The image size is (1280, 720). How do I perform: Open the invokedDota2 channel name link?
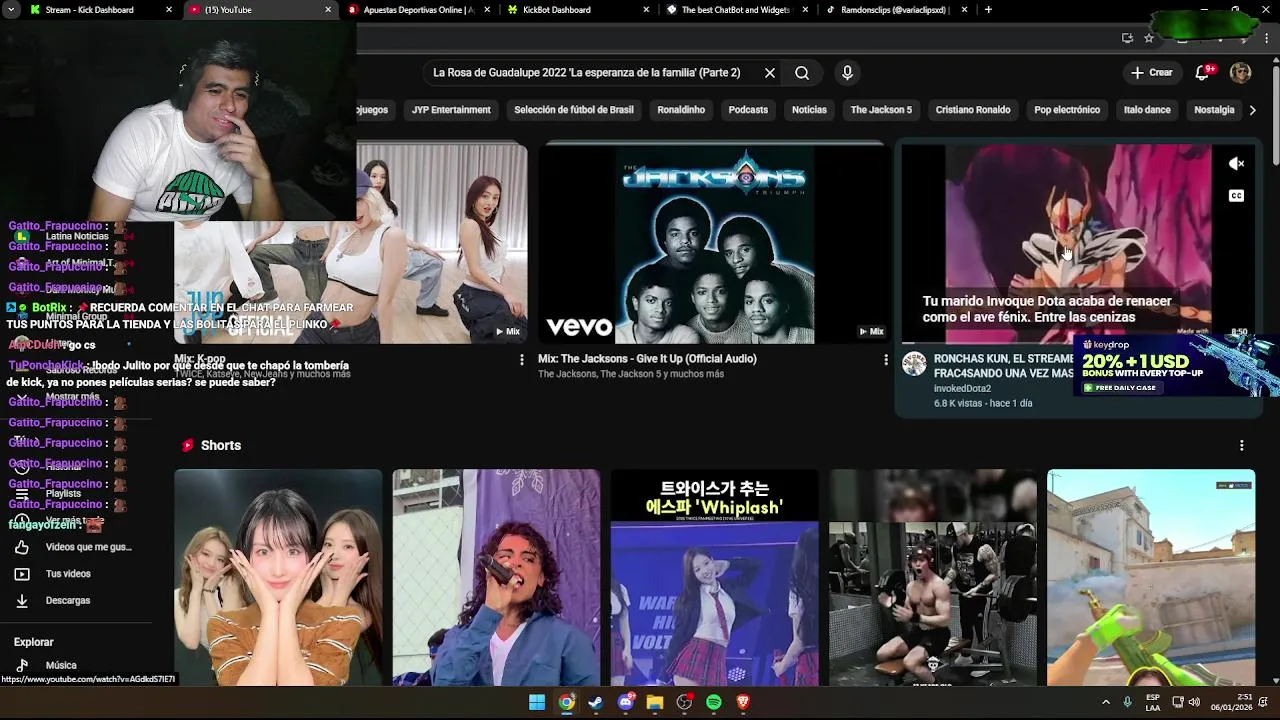pyautogui.click(x=962, y=389)
